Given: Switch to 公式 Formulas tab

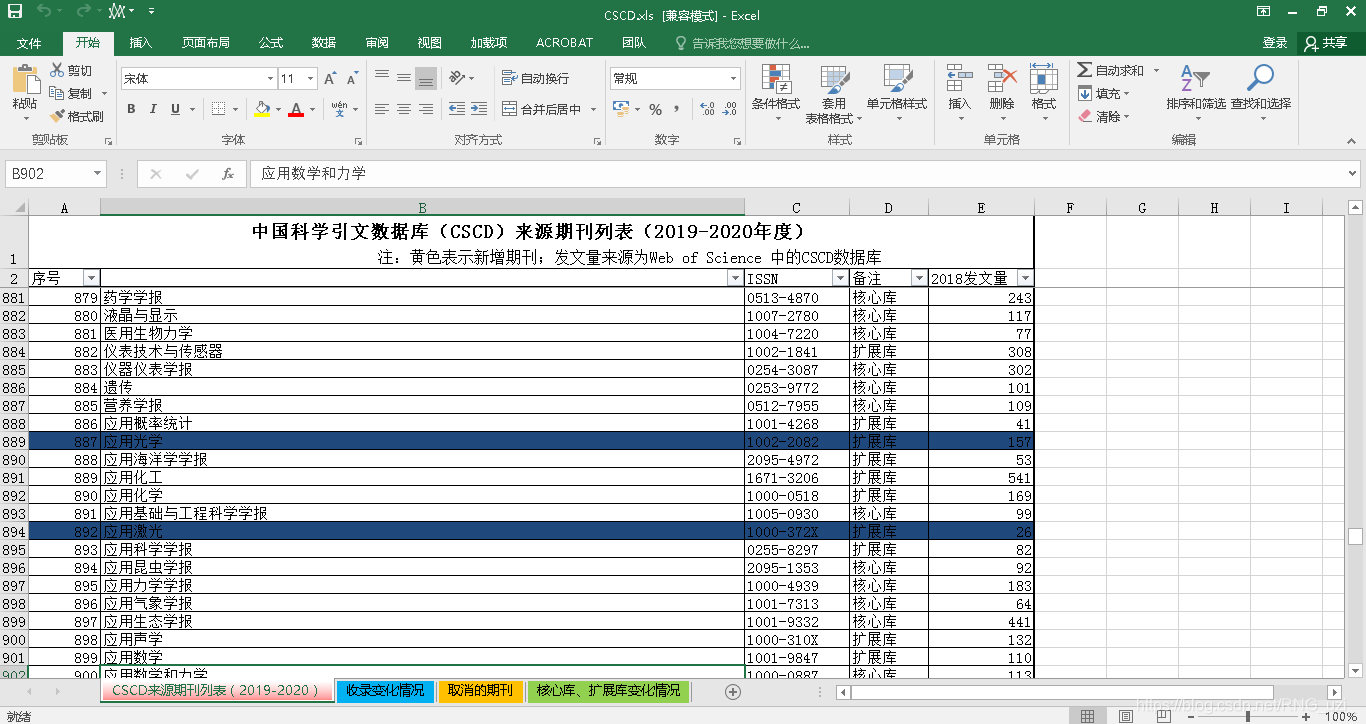Looking at the screenshot, I should coord(271,43).
